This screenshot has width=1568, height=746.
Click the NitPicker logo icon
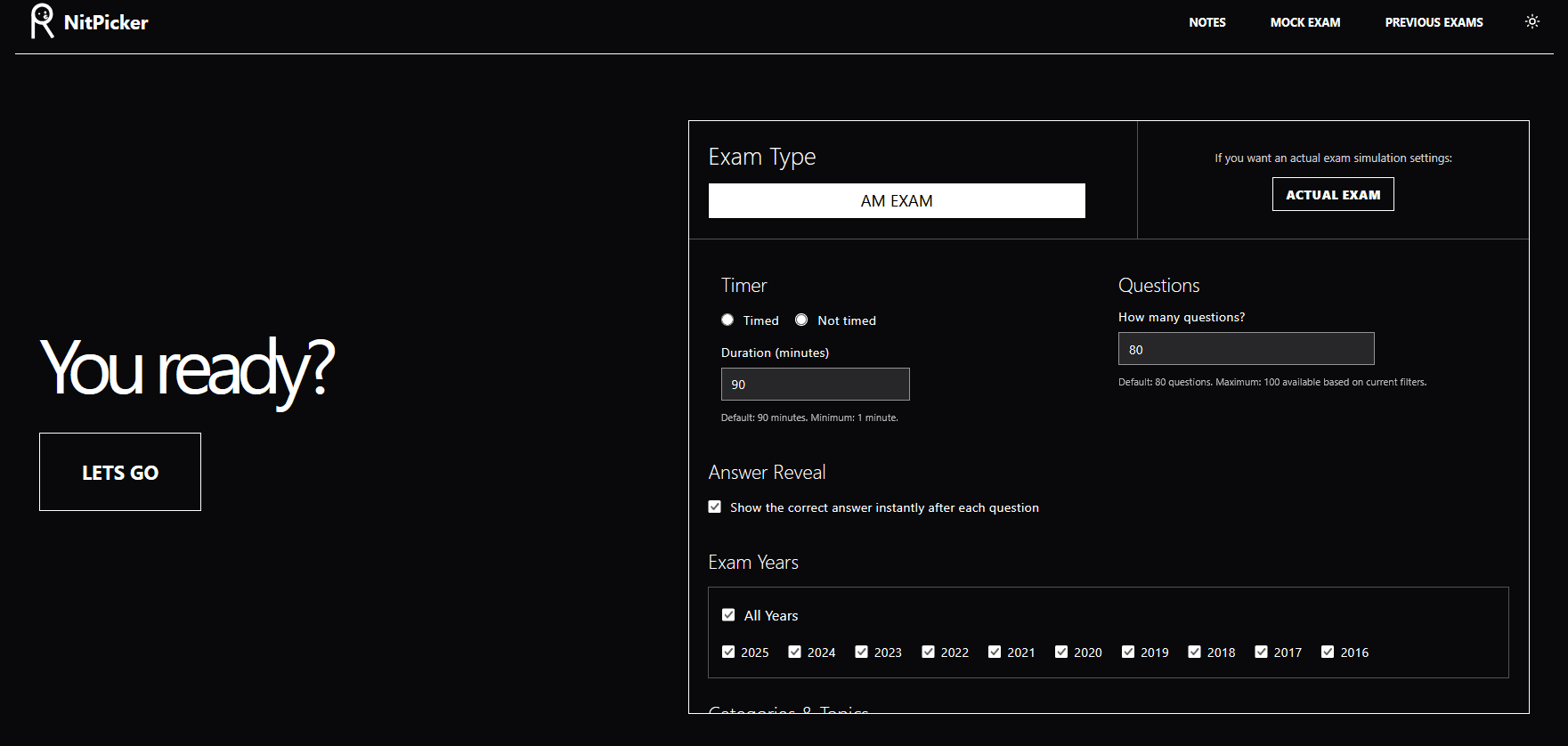pos(42,21)
